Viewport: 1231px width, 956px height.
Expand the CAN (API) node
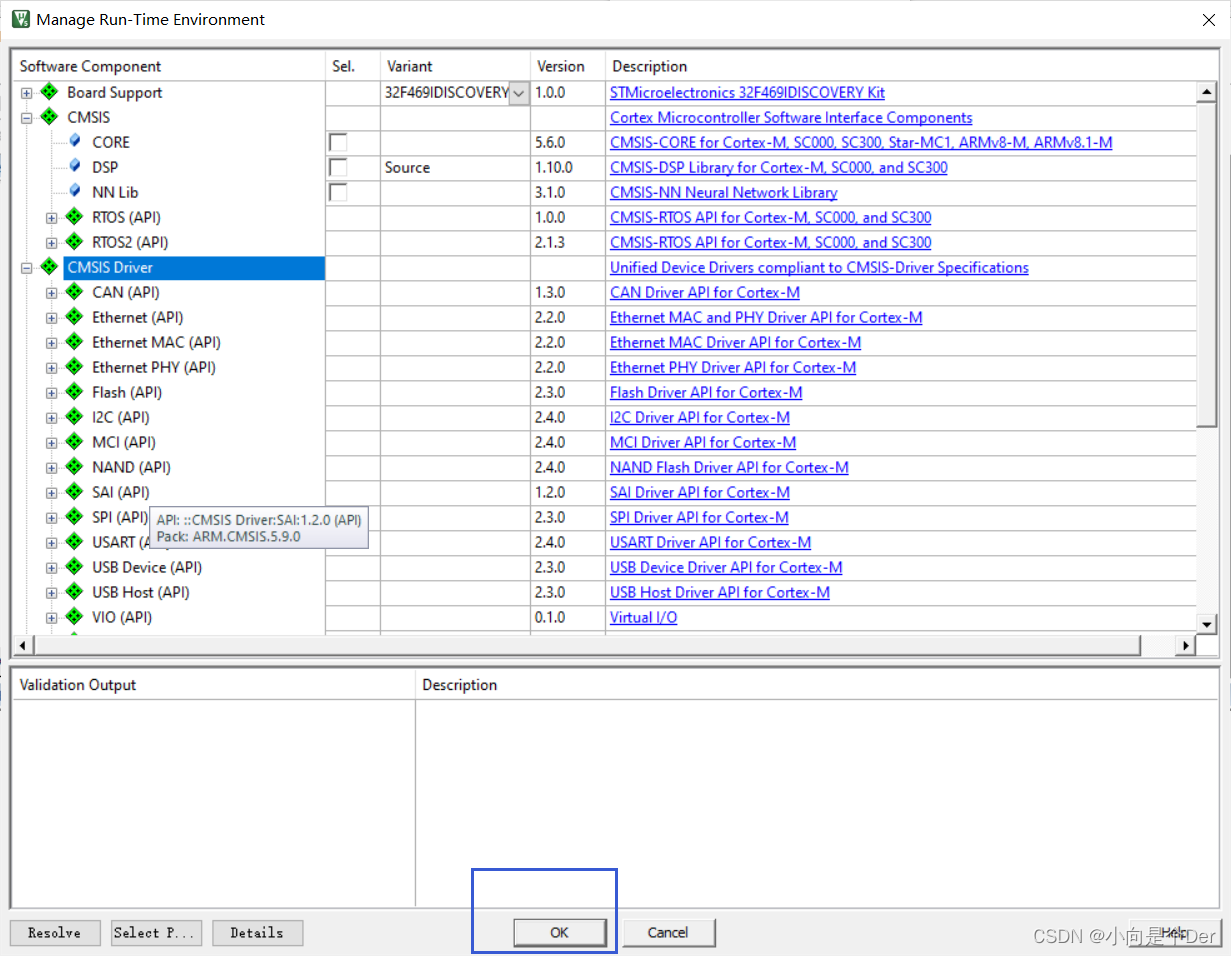[x=52, y=293]
